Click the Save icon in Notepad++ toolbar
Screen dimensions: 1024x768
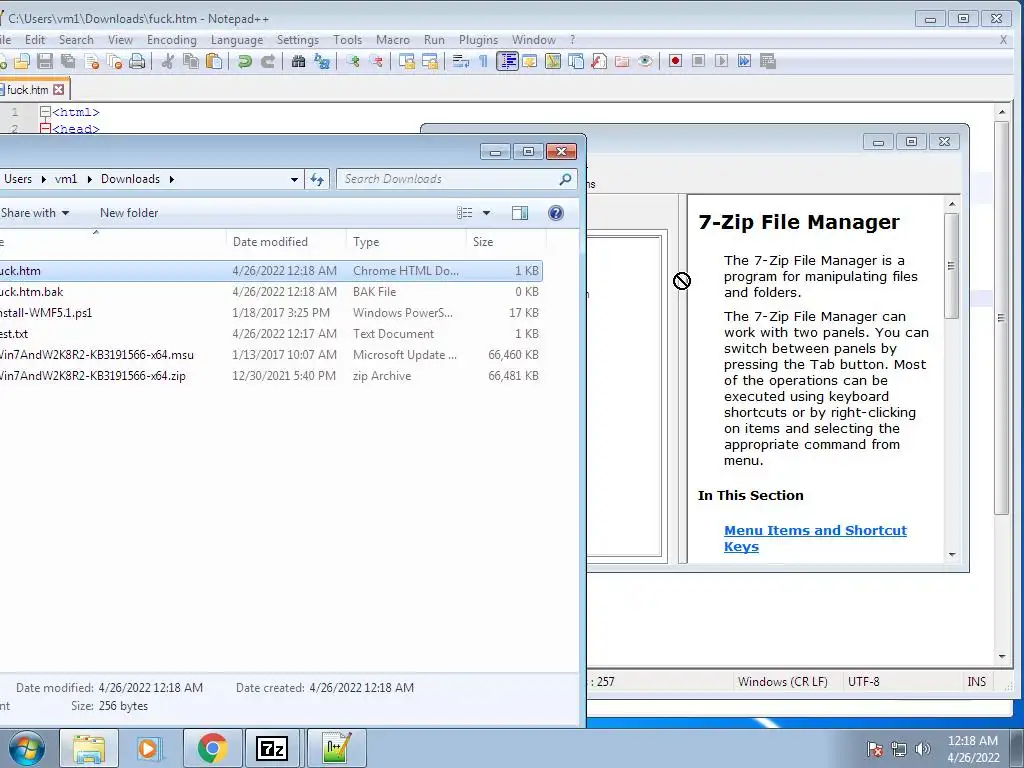[45, 61]
